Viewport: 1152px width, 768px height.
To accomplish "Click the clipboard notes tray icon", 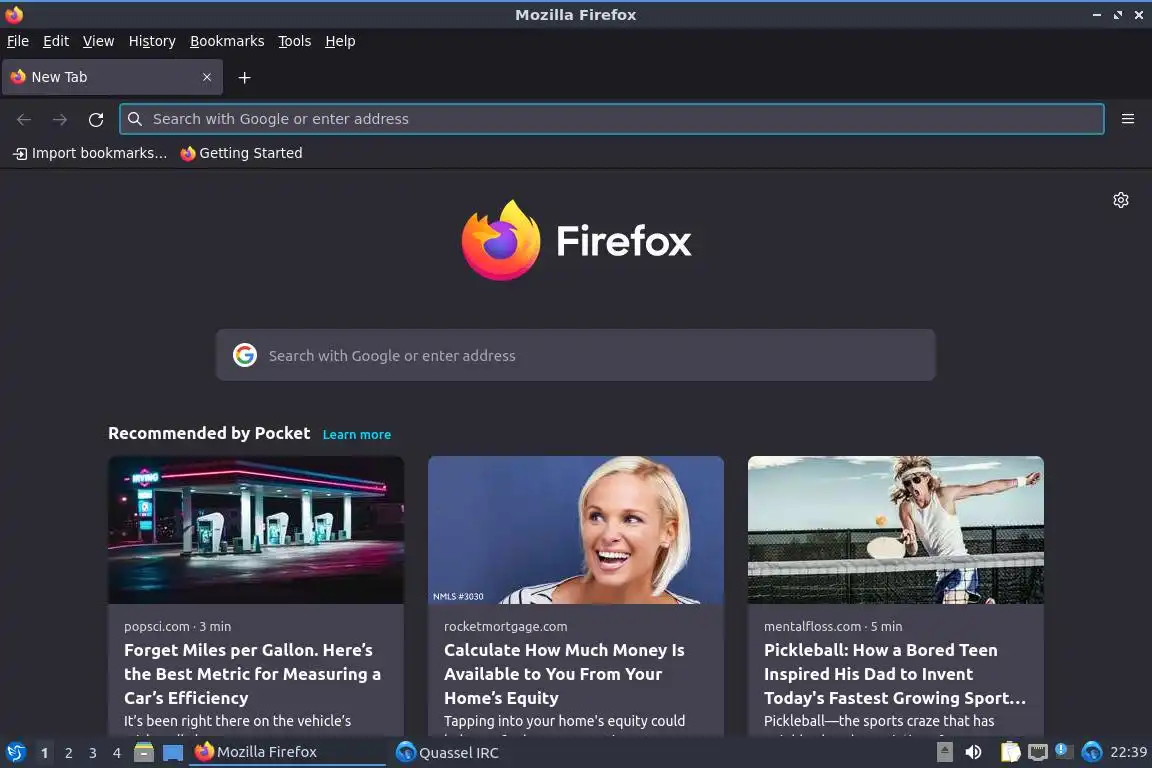I will (x=1011, y=752).
